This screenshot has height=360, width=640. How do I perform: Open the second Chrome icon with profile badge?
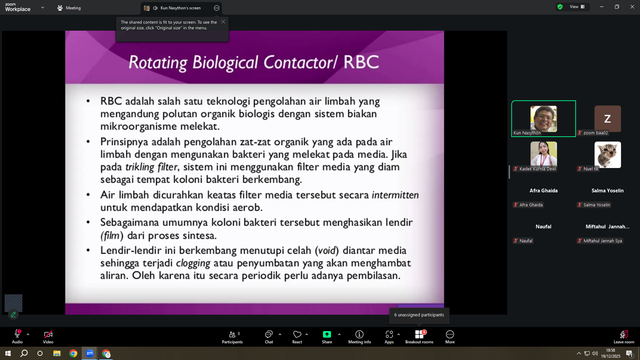coord(106,353)
